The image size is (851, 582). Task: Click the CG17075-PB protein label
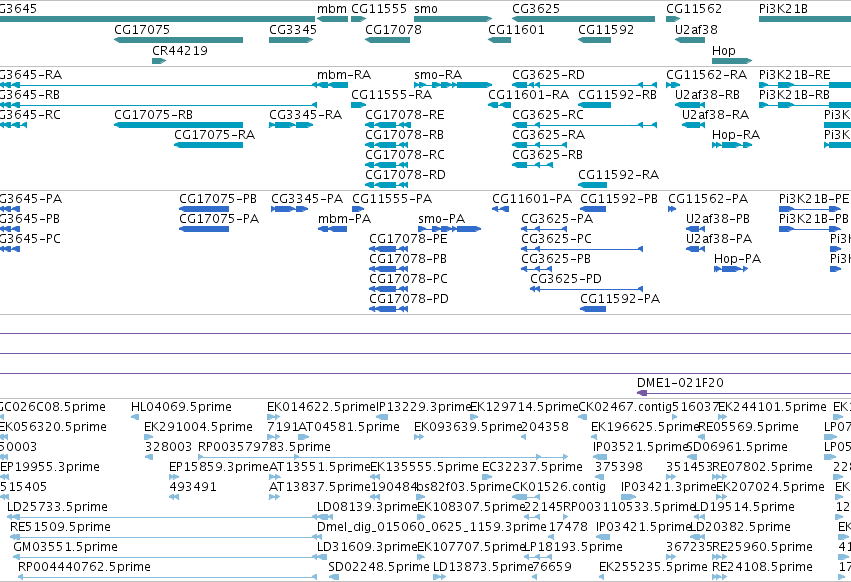218,199
